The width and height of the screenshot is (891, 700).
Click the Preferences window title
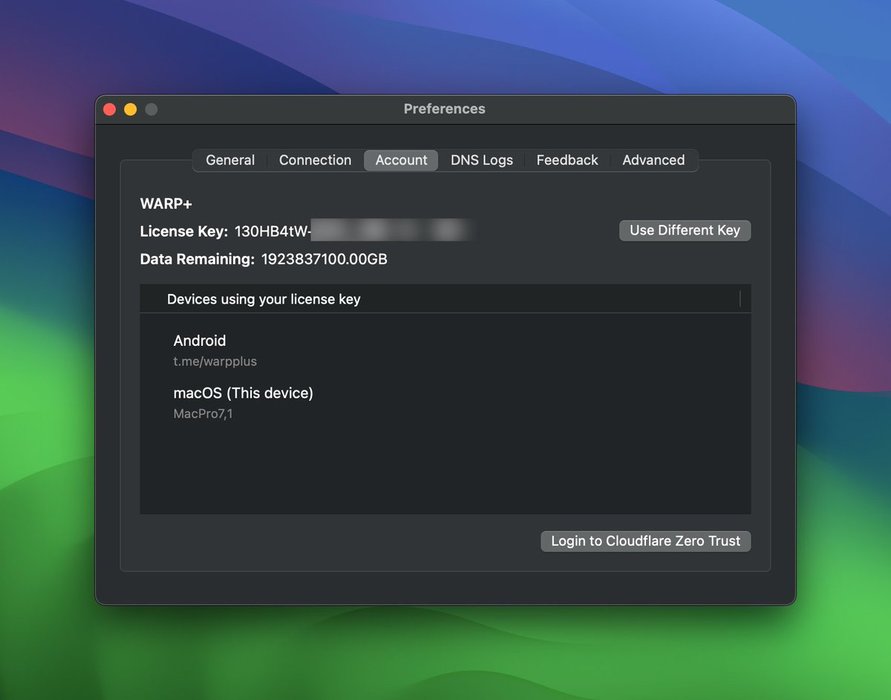click(444, 109)
